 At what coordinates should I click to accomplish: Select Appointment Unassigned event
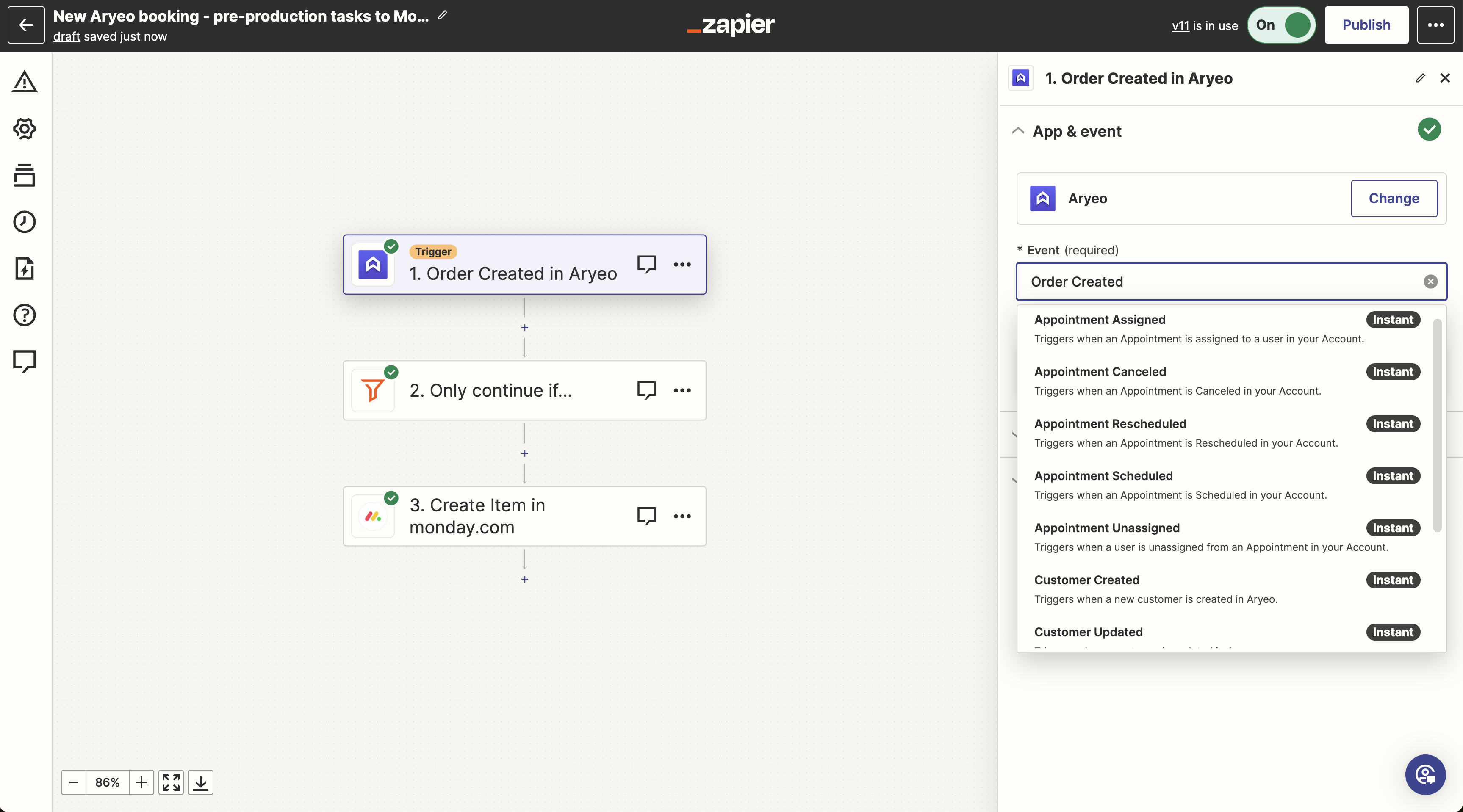(x=1227, y=537)
